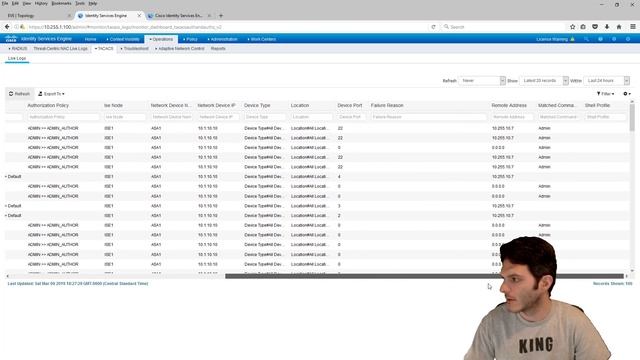This screenshot has width=640, height=360.
Task: Open the RADIUS submenu
Action: pyautogui.click(x=18, y=49)
